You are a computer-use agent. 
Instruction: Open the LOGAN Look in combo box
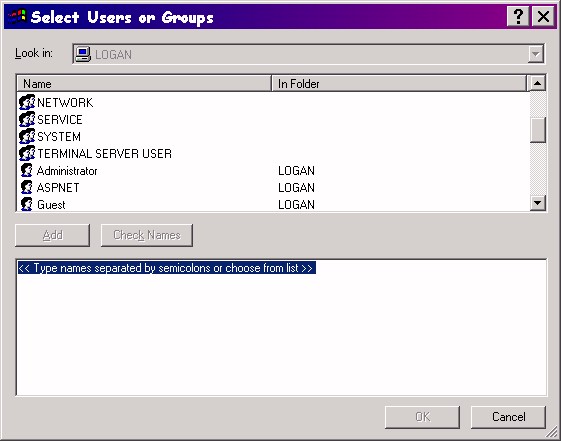click(x=308, y=54)
